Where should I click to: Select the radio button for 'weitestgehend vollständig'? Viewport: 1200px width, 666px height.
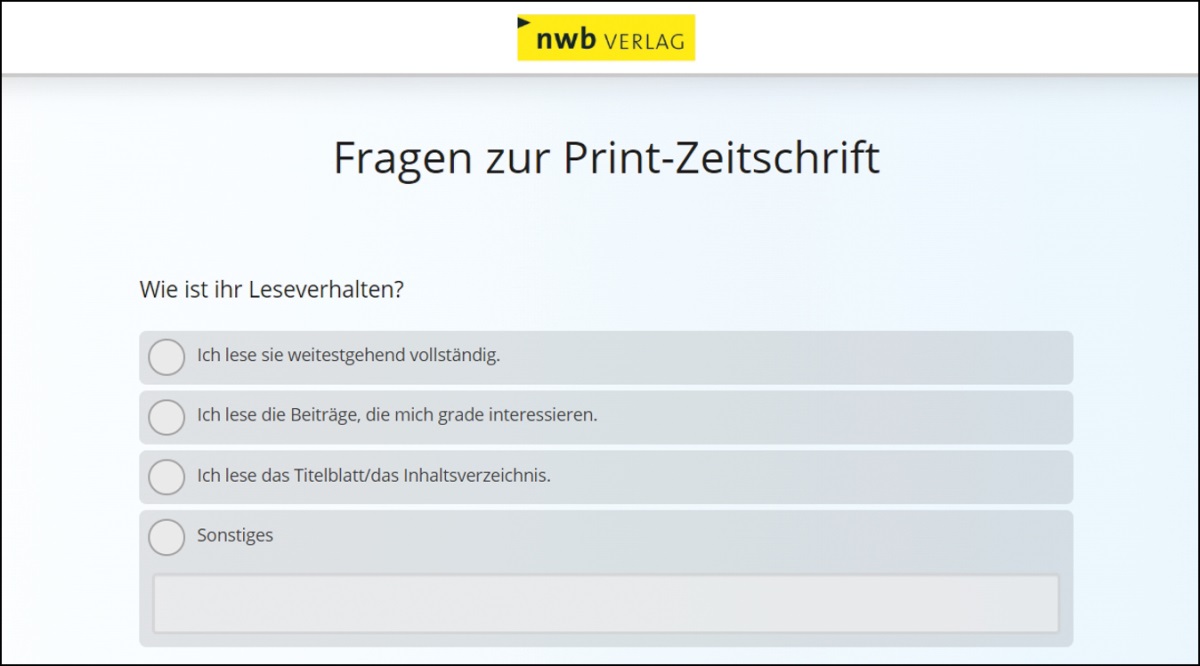click(167, 357)
